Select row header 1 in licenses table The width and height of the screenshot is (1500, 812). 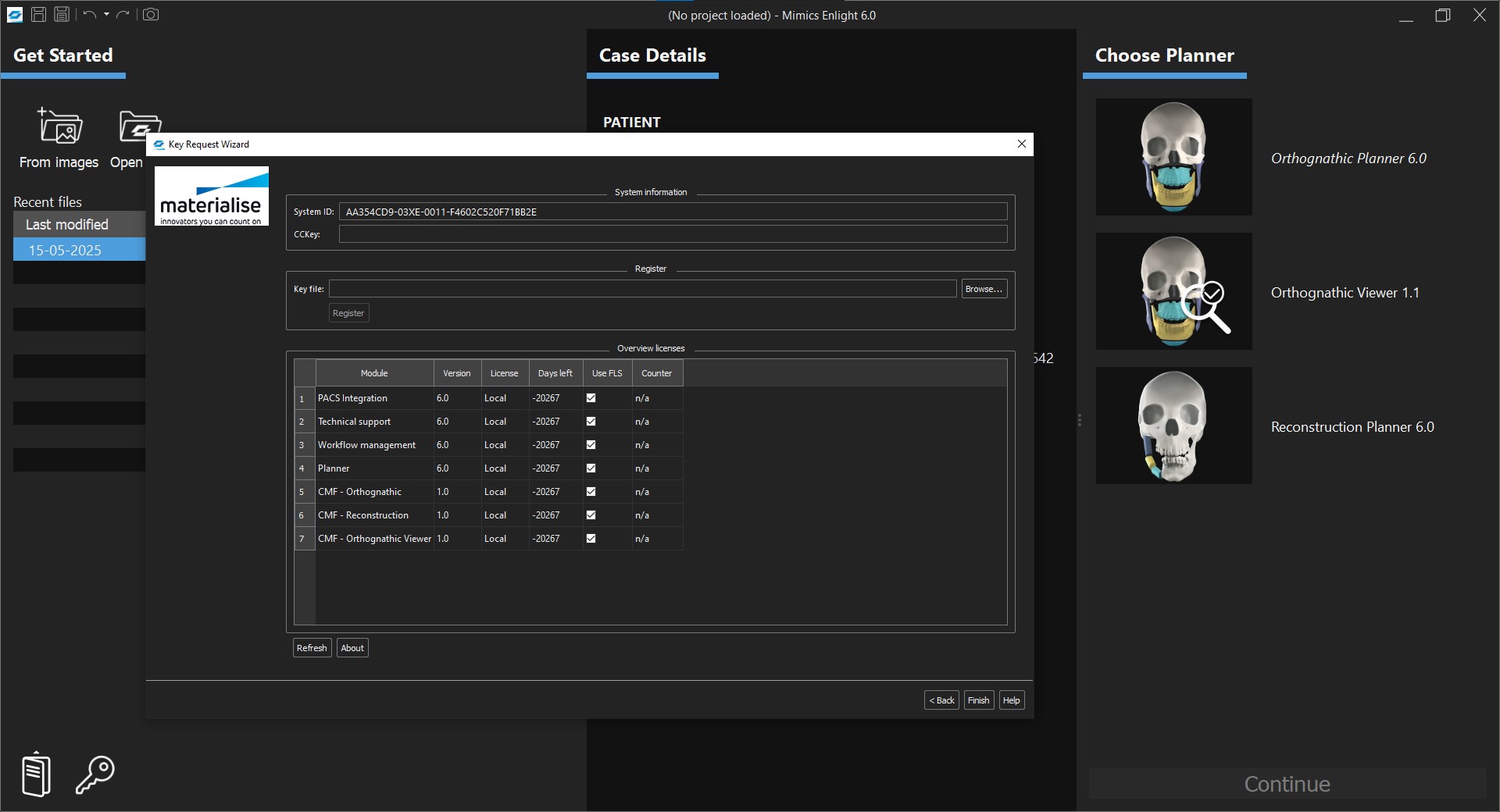point(304,398)
